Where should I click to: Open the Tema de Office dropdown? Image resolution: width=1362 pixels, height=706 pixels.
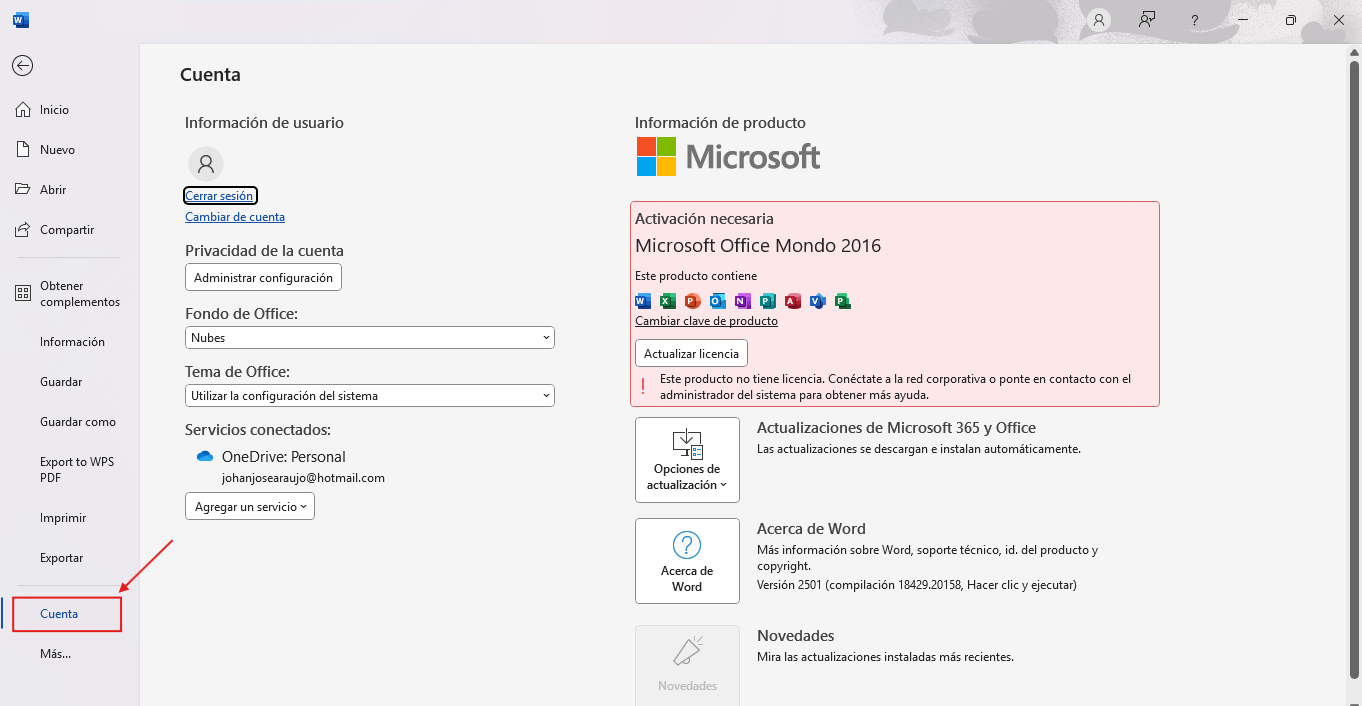(x=370, y=396)
